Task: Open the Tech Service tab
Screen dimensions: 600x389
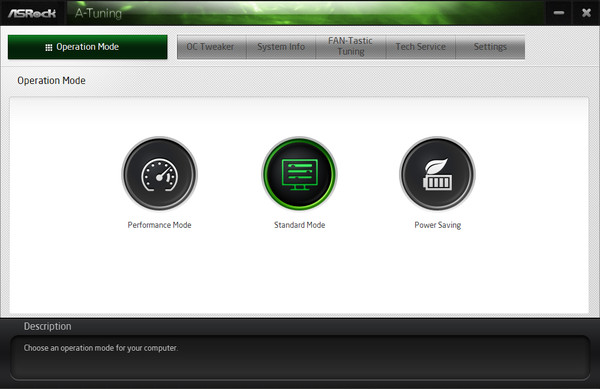Action: [x=421, y=47]
